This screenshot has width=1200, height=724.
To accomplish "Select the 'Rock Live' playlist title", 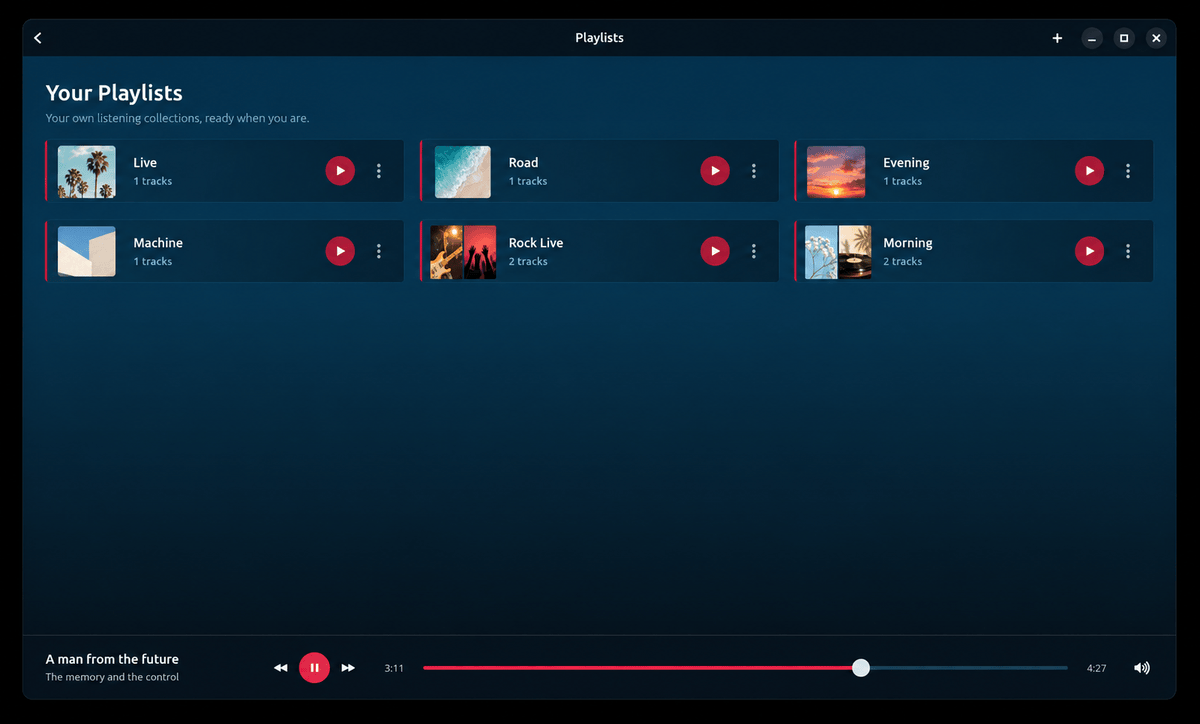I will coord(536,242).
